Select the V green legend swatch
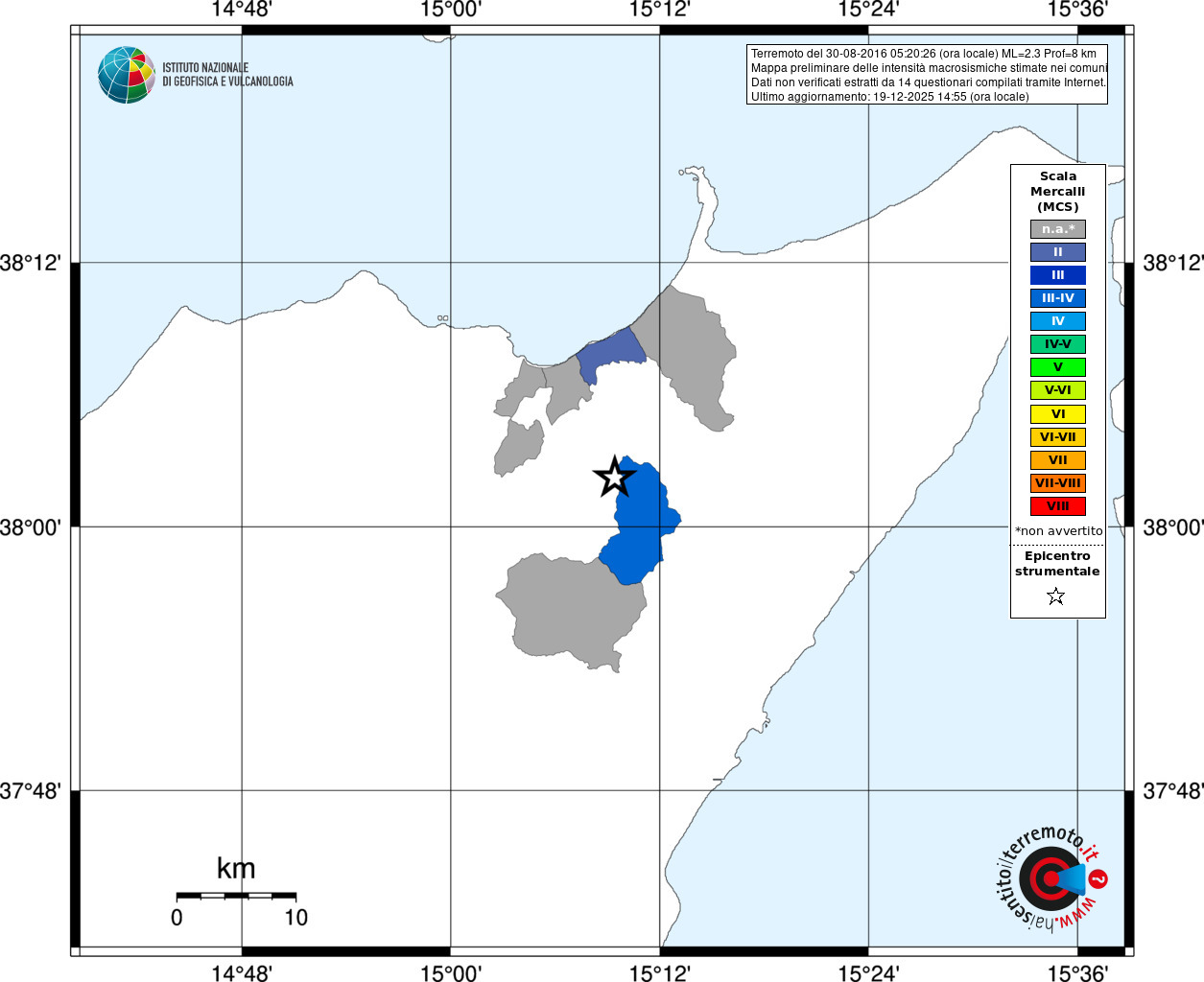The height and width of the screenshot is (982, 1204). 1058,367
